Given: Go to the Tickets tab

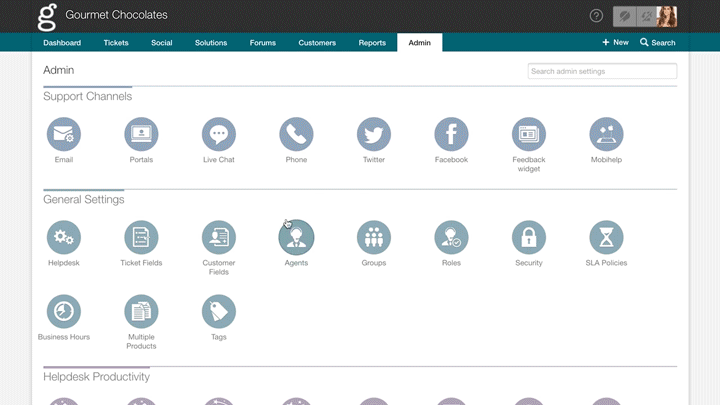Looking at the screenshot, I should pos(116,43).
